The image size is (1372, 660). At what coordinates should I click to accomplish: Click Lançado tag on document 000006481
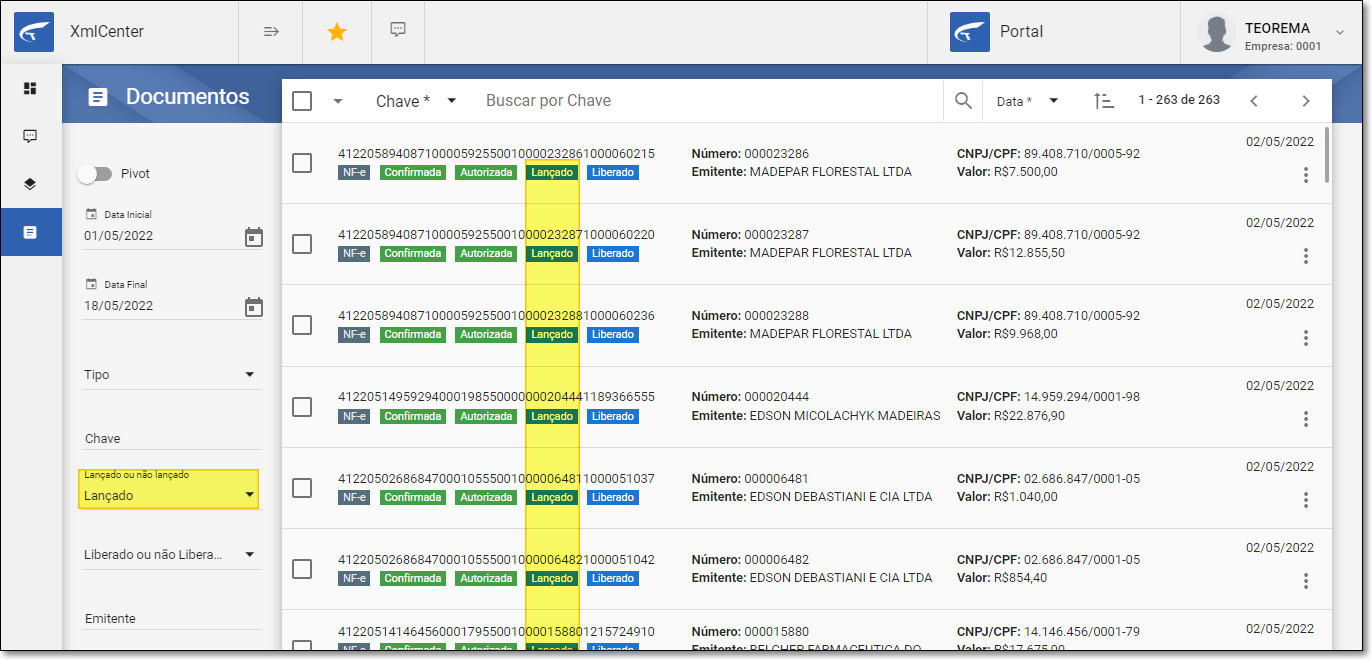tap(552, 497)
